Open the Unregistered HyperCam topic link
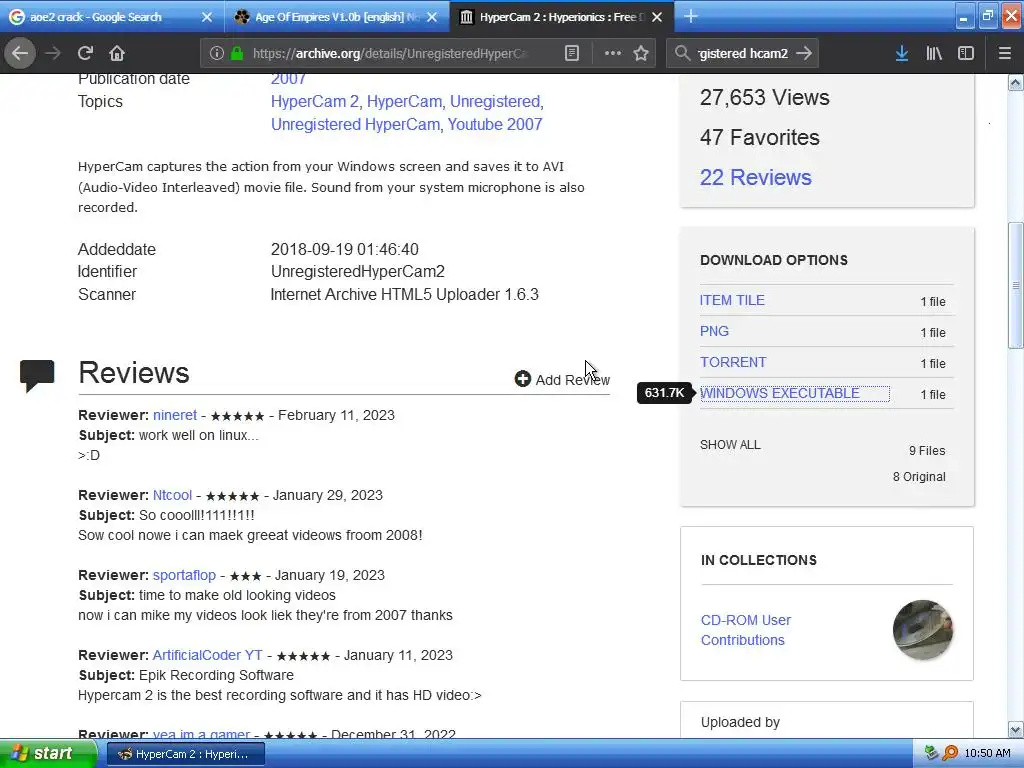The height and width of the screenshot is (768, 1024). pos(355,124)
